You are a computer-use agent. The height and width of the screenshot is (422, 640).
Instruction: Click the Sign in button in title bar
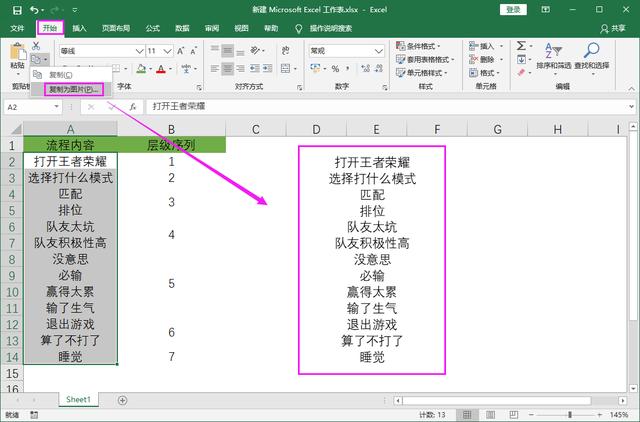[x=513, y=9]
